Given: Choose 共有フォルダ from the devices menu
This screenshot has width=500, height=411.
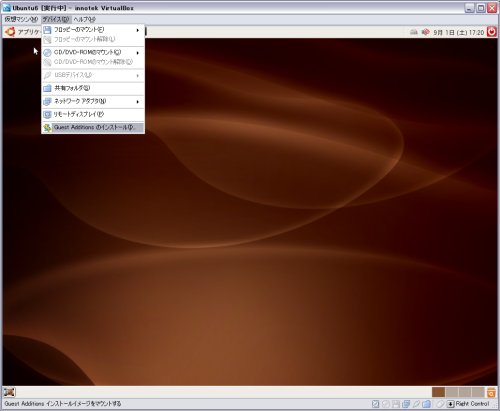Looking at the screenshot, I should click(93, 88).
